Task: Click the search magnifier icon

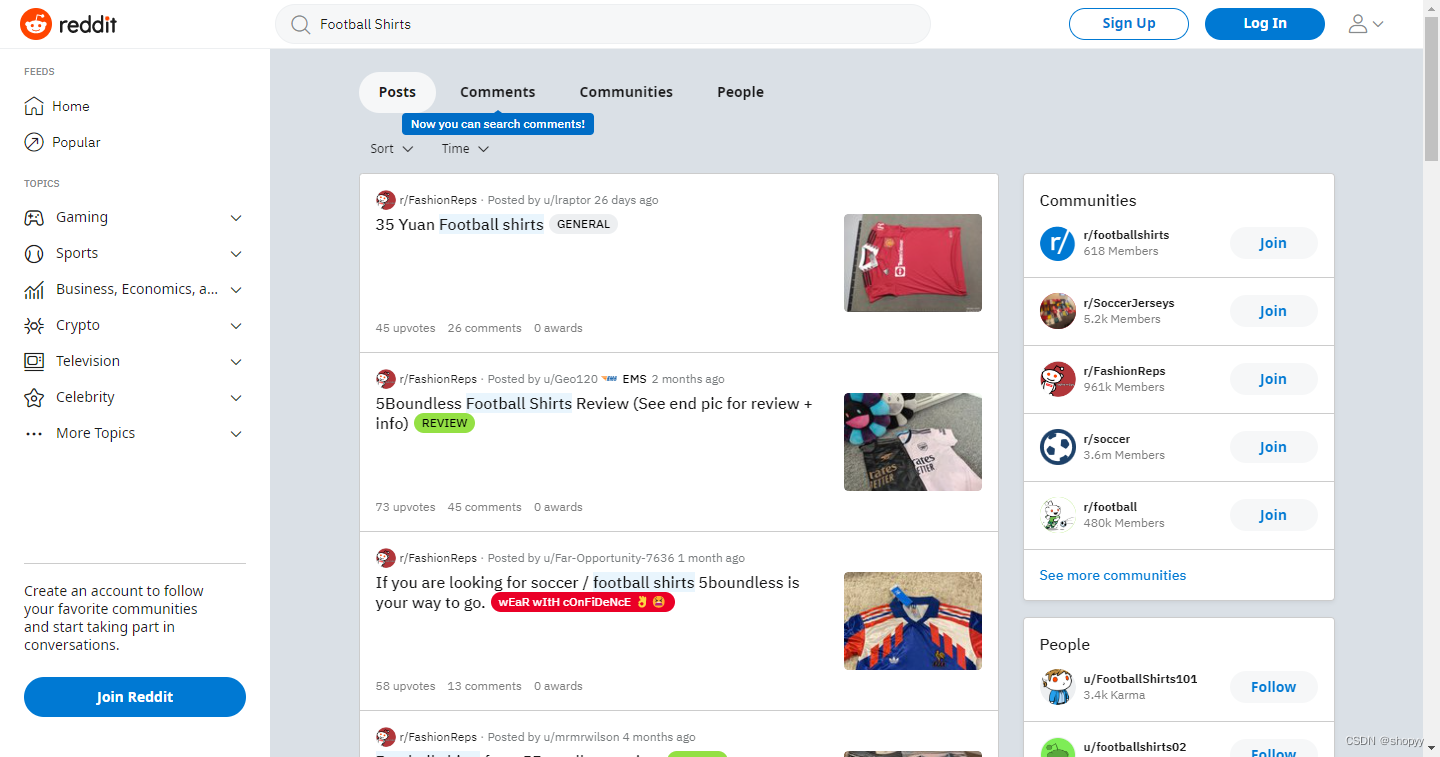Action: (x=299, y=24)
